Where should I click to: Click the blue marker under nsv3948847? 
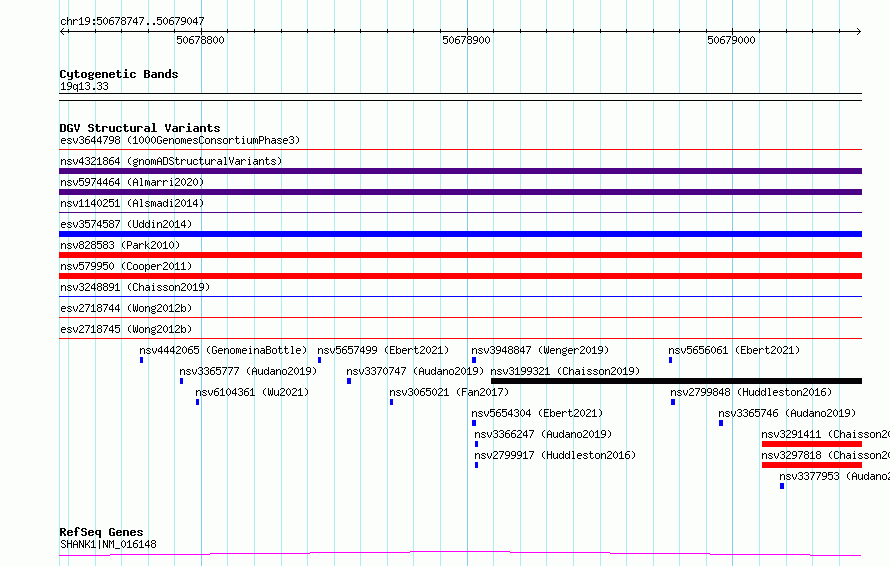(474, 360)
